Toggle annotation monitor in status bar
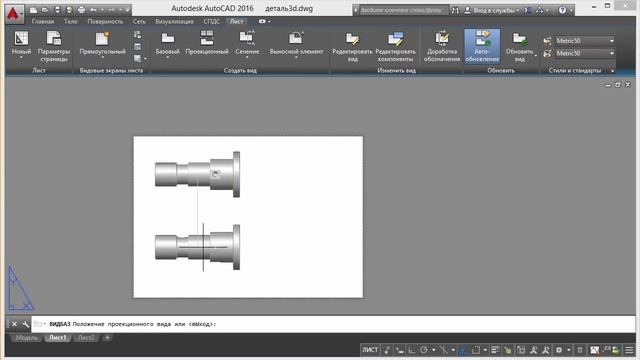Image resolution: width=640 pixels, height=360 pixels. pyautogui.click(x=580, y=350)
